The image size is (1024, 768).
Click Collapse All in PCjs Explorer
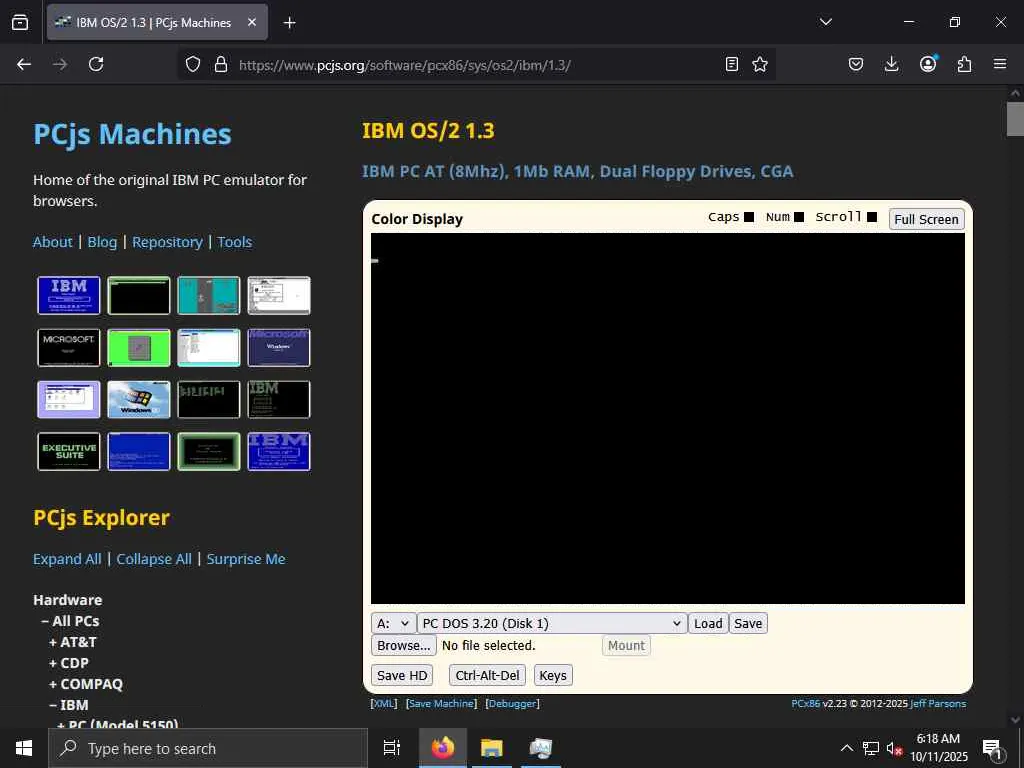click(154, 559)
